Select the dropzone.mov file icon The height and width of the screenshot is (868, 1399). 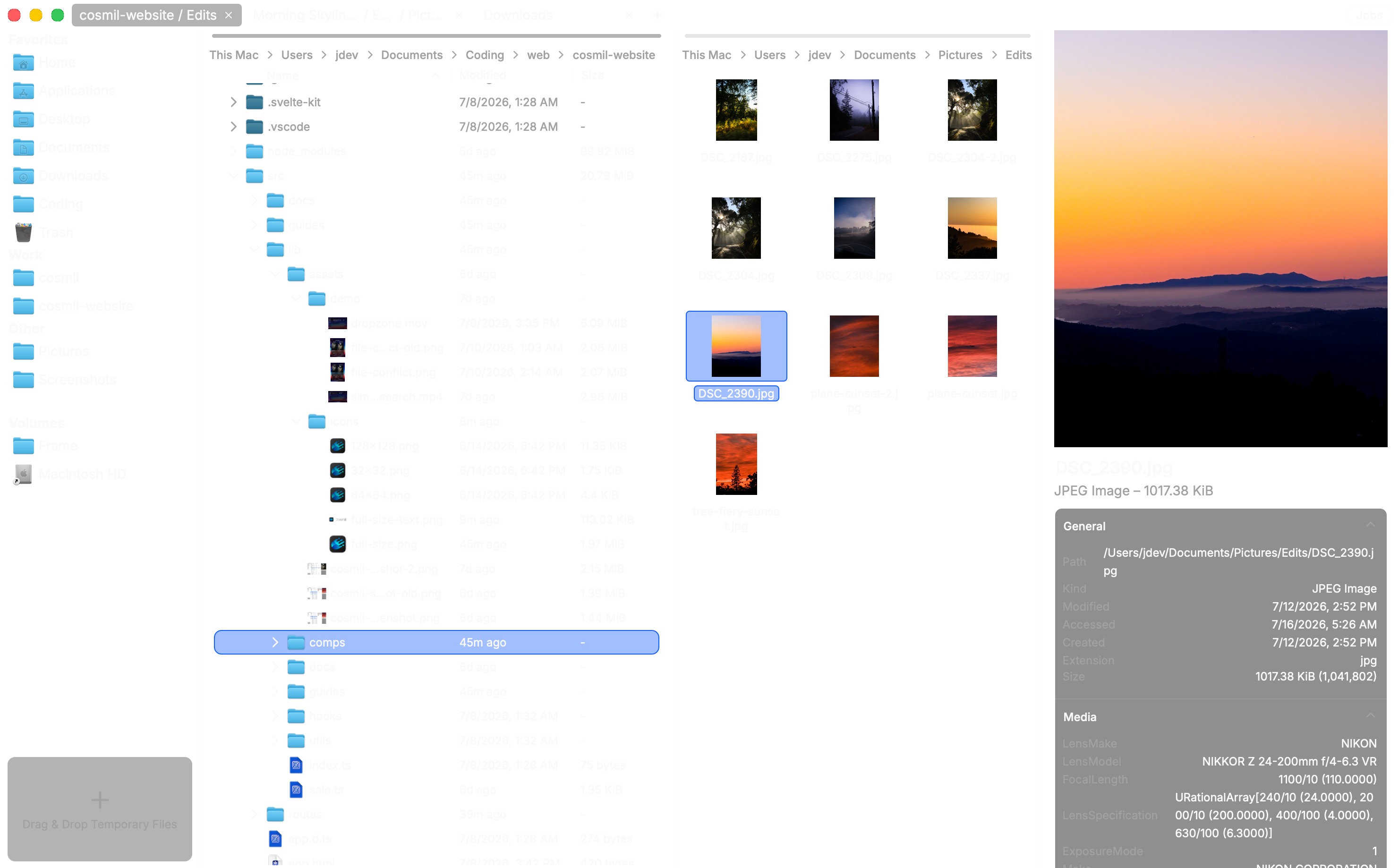click(x=337, y=323)
